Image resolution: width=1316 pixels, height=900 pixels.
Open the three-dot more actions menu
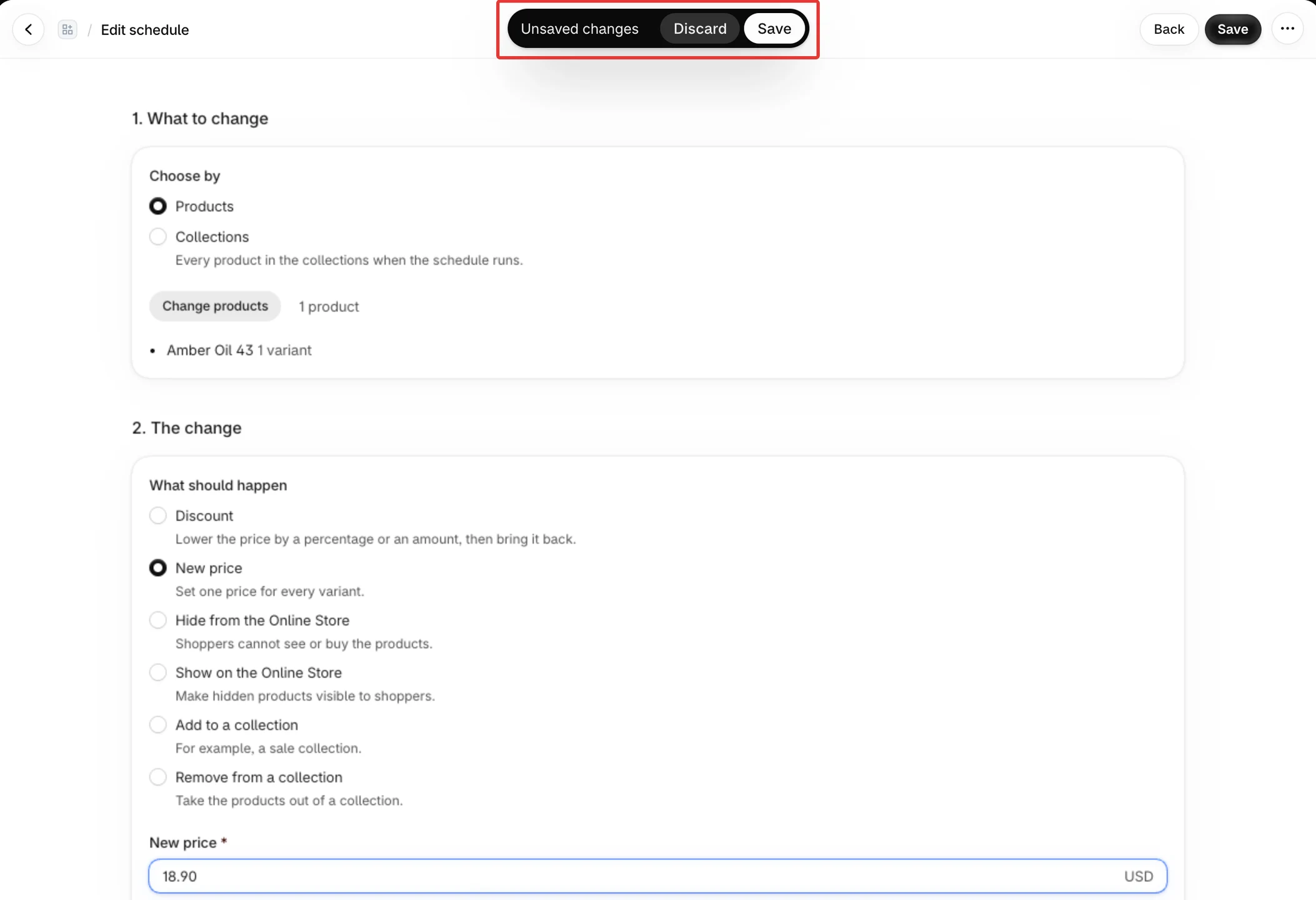(x=1287, y=29)
